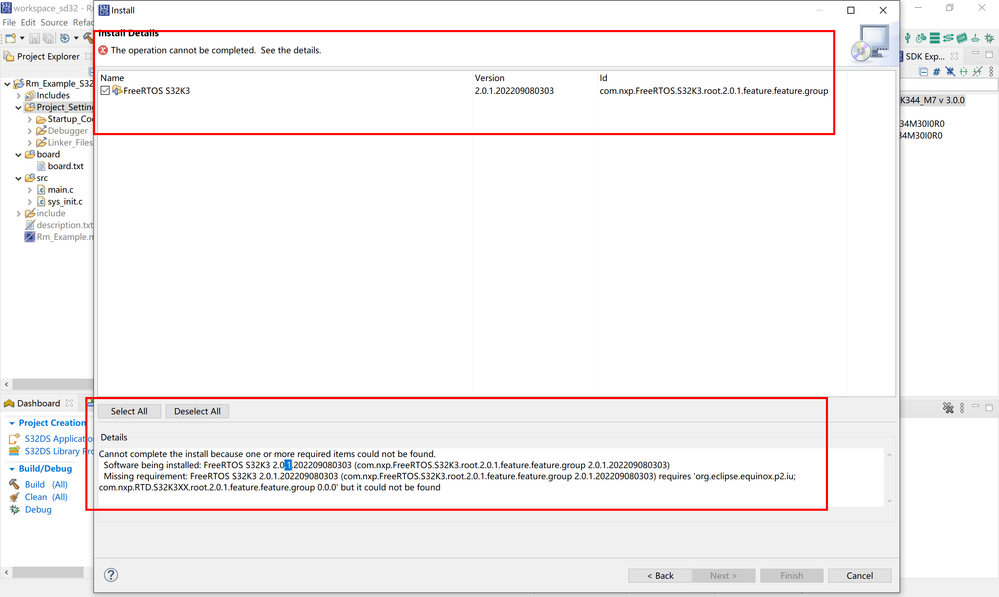The width and height of the screenshot is (999, 597).
Task: Expand the Debugger folder
Action: click(29, 131)
